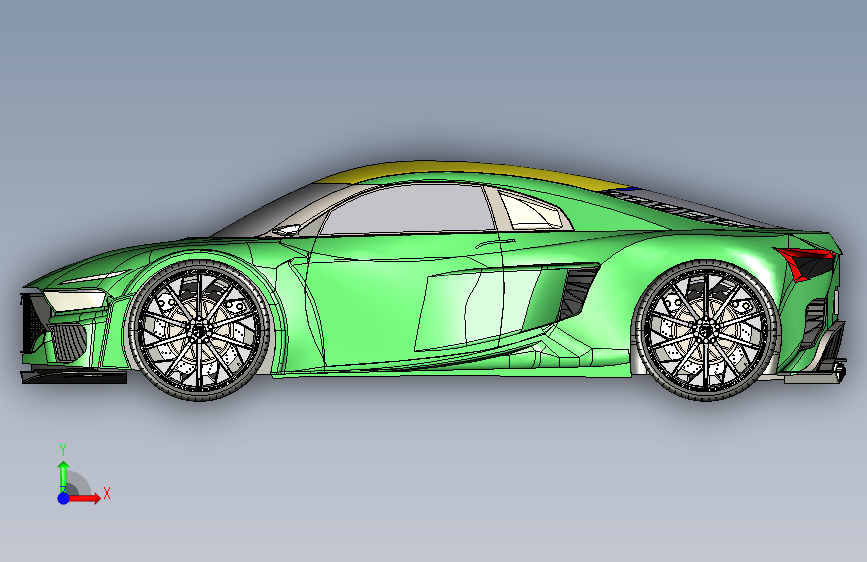
Task: Select the front wheel of the car model
Action: (199, 330)
